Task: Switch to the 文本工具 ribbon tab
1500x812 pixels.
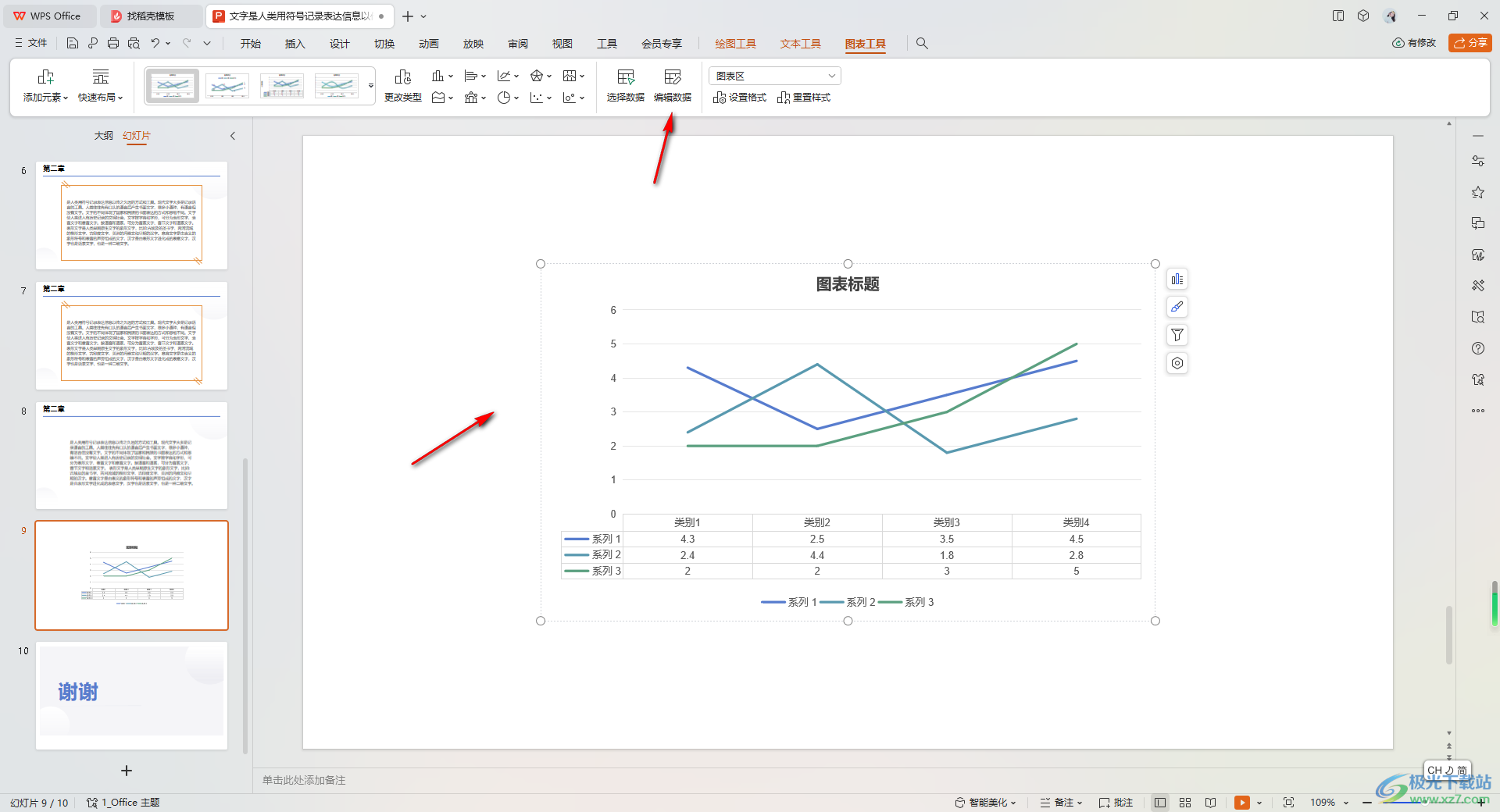Action: coord(801,44)
